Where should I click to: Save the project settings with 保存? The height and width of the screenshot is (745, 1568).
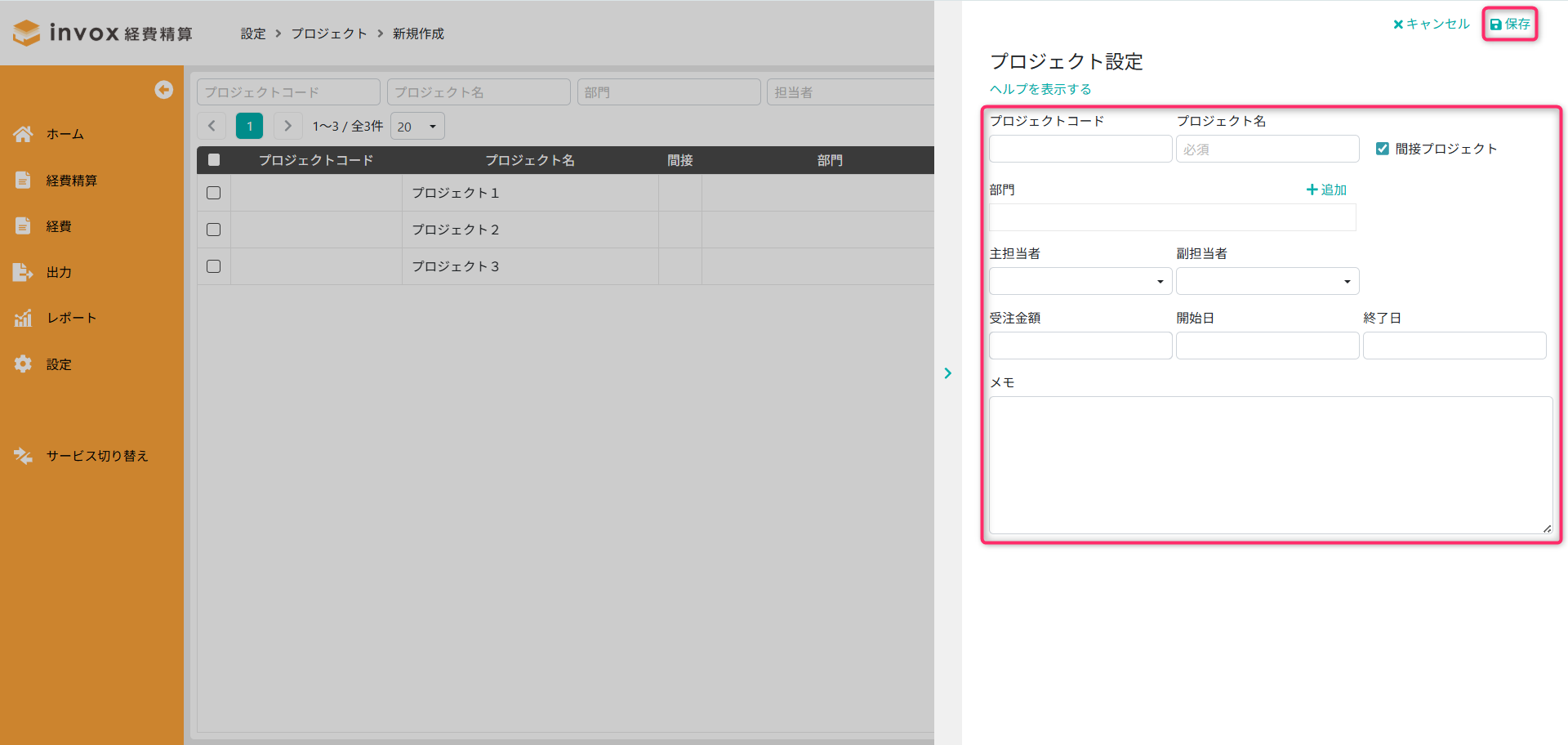point(1510,25)
